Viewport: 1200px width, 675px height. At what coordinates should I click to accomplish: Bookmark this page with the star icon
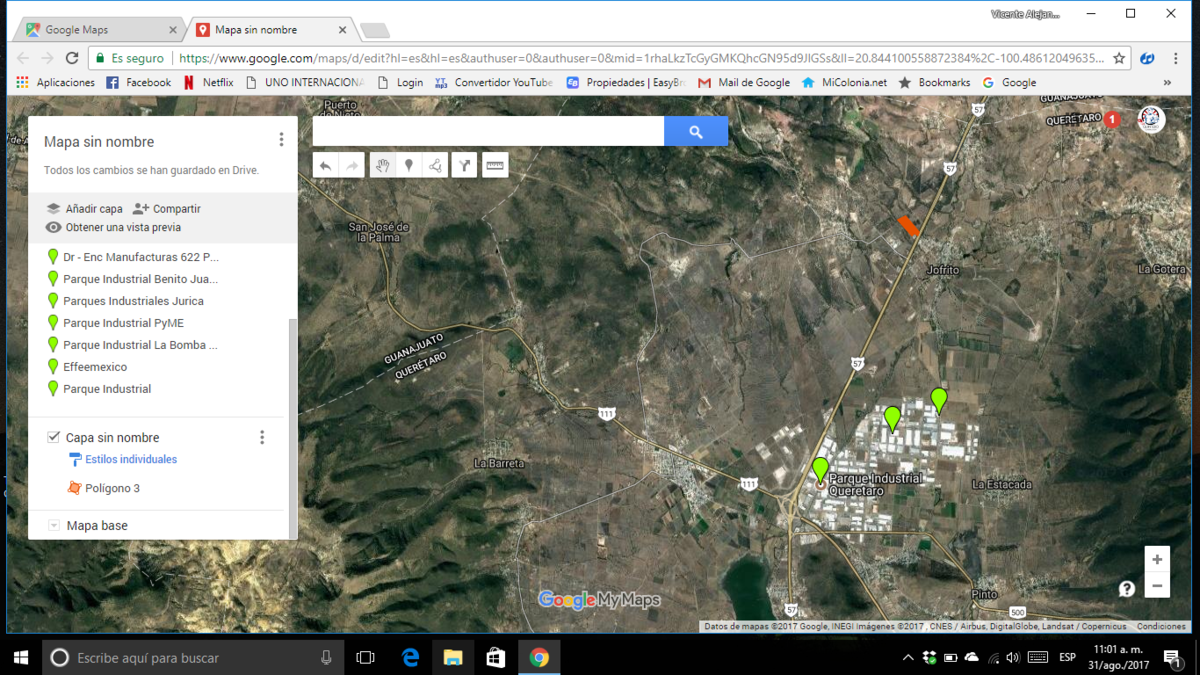(1119, 58)
